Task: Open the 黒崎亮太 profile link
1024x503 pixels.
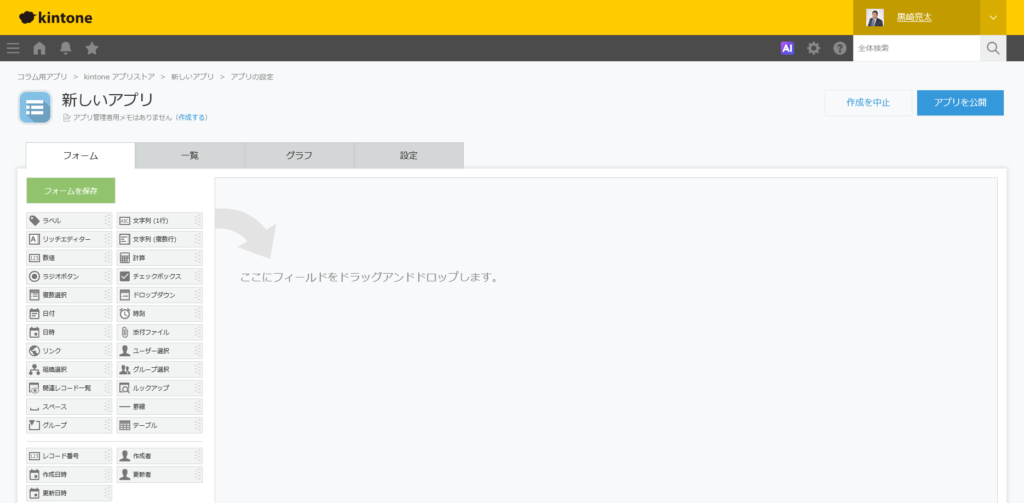Action: (914, 18)
